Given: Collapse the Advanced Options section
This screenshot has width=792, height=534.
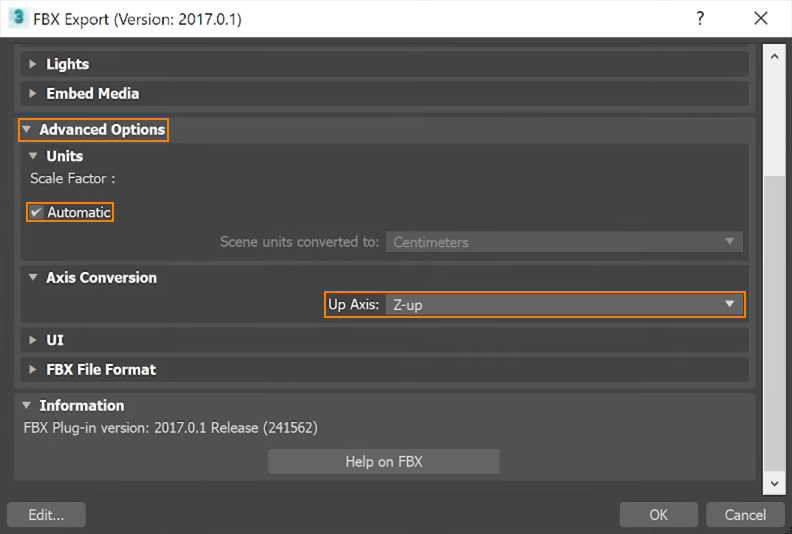Looking at the screenshot, I should (27, 129).
